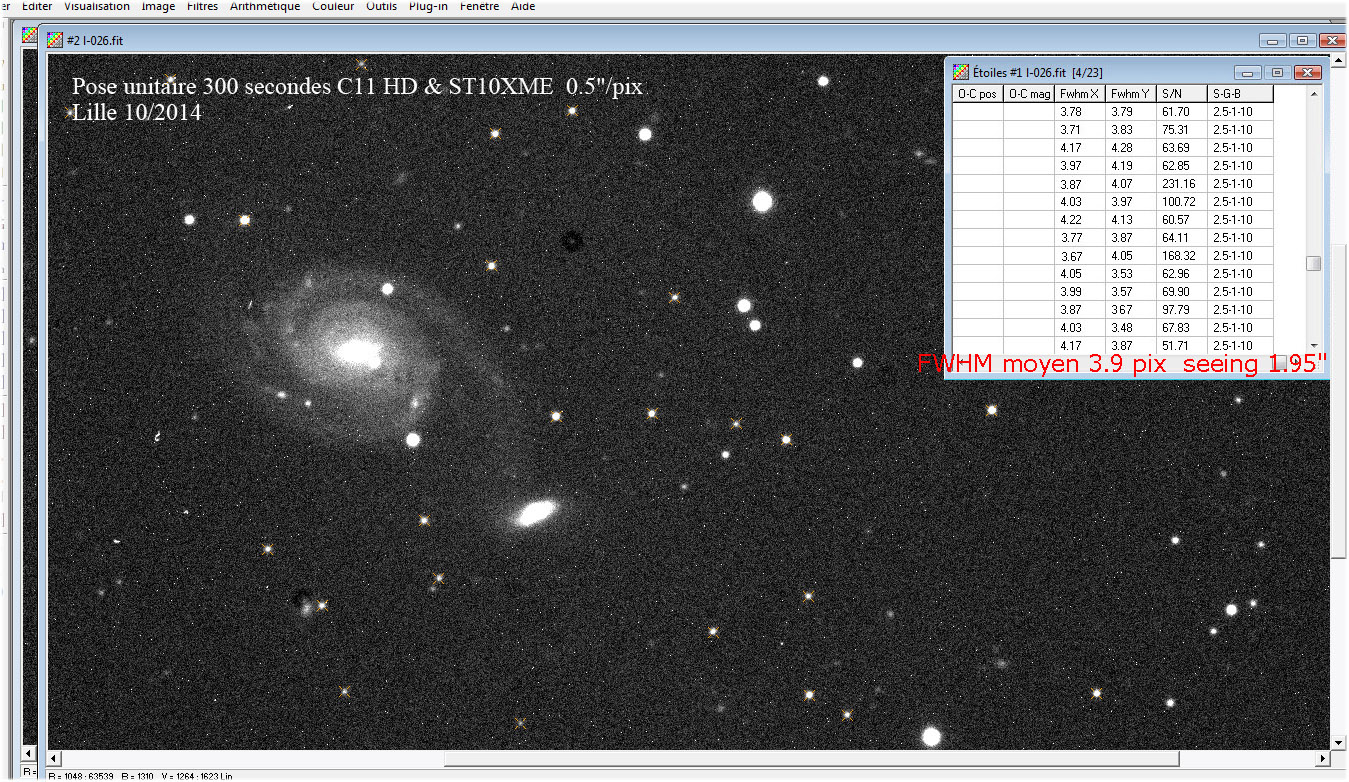The image size is (1349, 782).
Task: Click the Étoiles table scroll-up arrow
Action: coord(1314,94)
